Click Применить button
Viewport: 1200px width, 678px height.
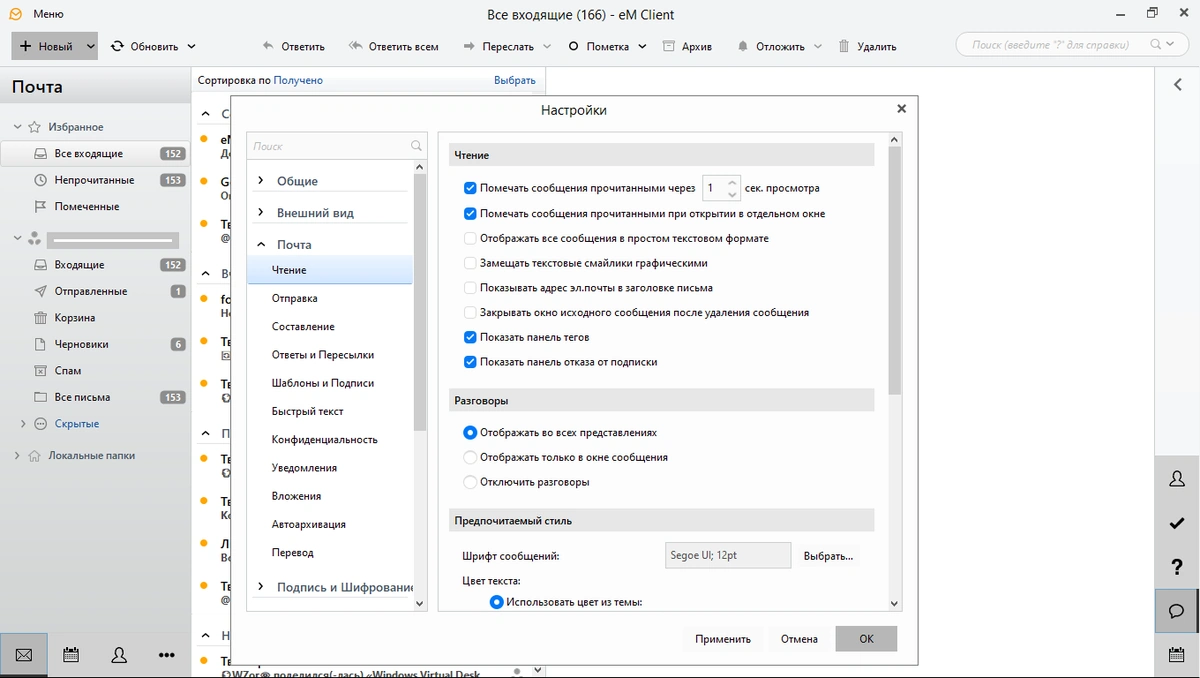click(723, 639)
